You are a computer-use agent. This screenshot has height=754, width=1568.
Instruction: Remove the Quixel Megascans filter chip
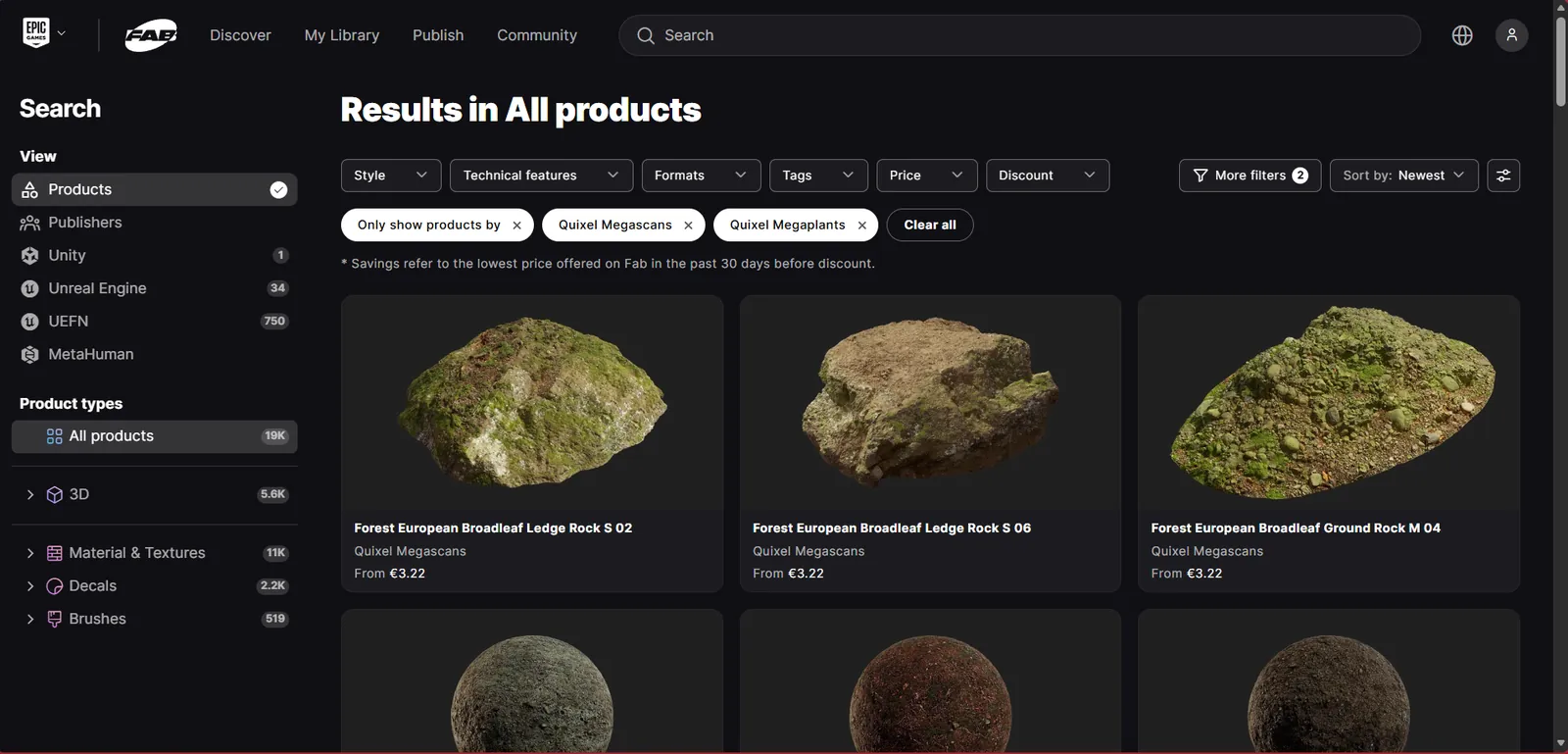click(688, 226)
